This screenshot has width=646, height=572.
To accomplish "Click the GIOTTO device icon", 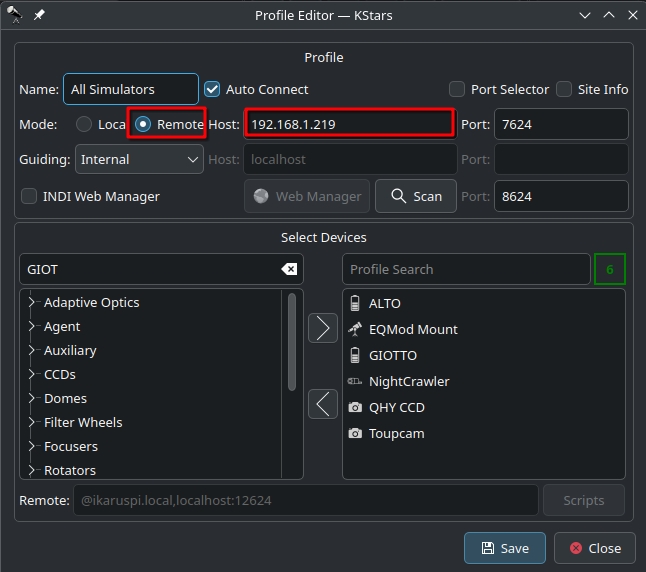I will pyautogui.click(x=355, y=355).
